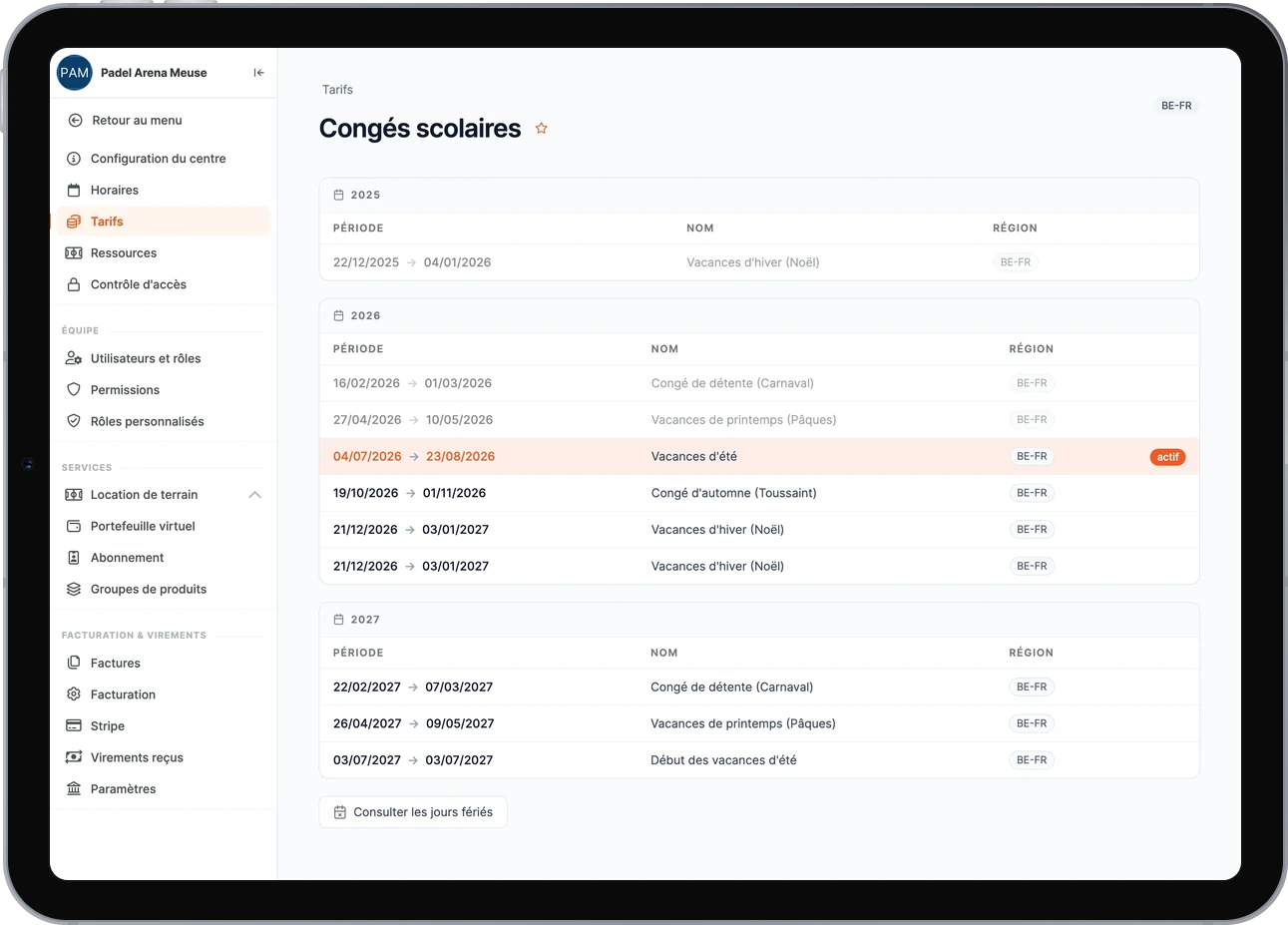The image size is (1288, 925).
Task: Collapse the Location de terrain section chevron
Action: [x=255, y=495]
